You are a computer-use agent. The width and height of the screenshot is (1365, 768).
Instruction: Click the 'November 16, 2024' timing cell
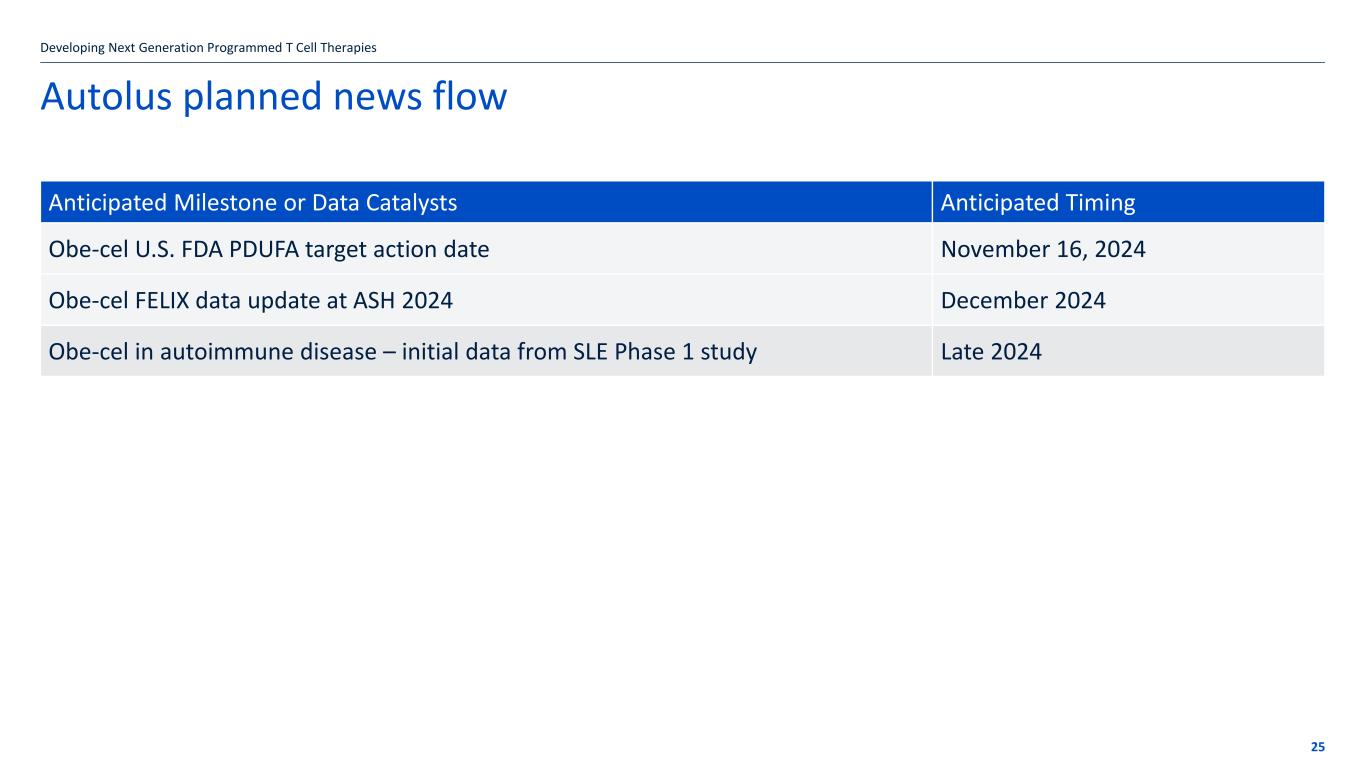pyautogui.click(x=1043, y=249)
